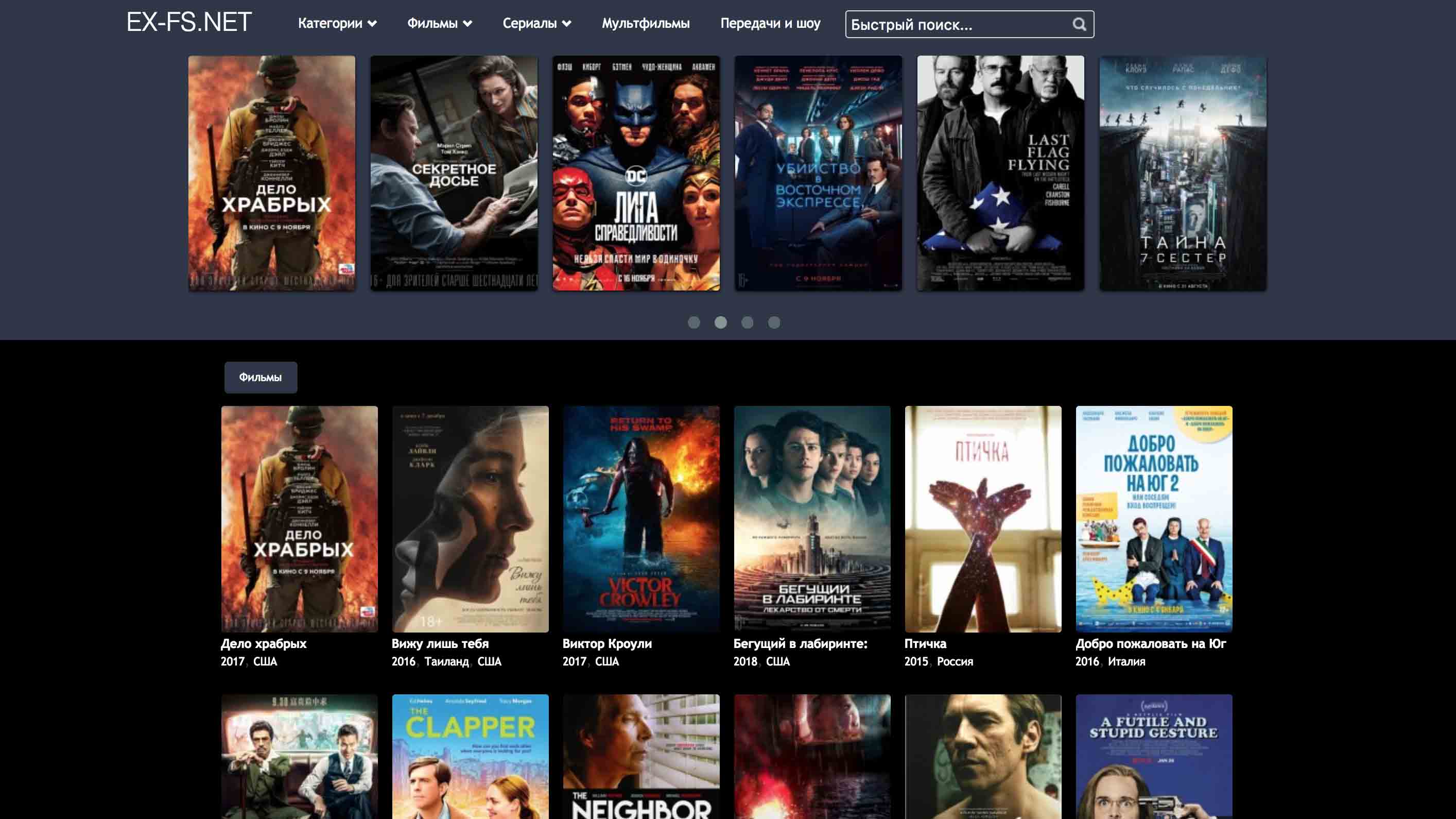The image size is (1456, 819).
Task: Open the scarred man's face poster
Action: click(983, 757)
